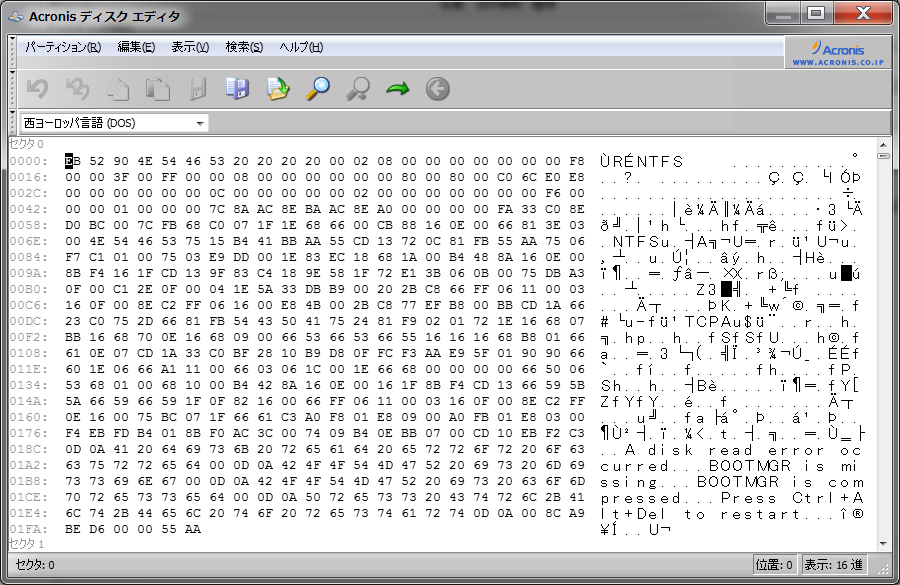Viewport: 900px width, 585px height.
Task: Open the 検索(S) menu
Action: pyautogui.click(x=244, y=47)
